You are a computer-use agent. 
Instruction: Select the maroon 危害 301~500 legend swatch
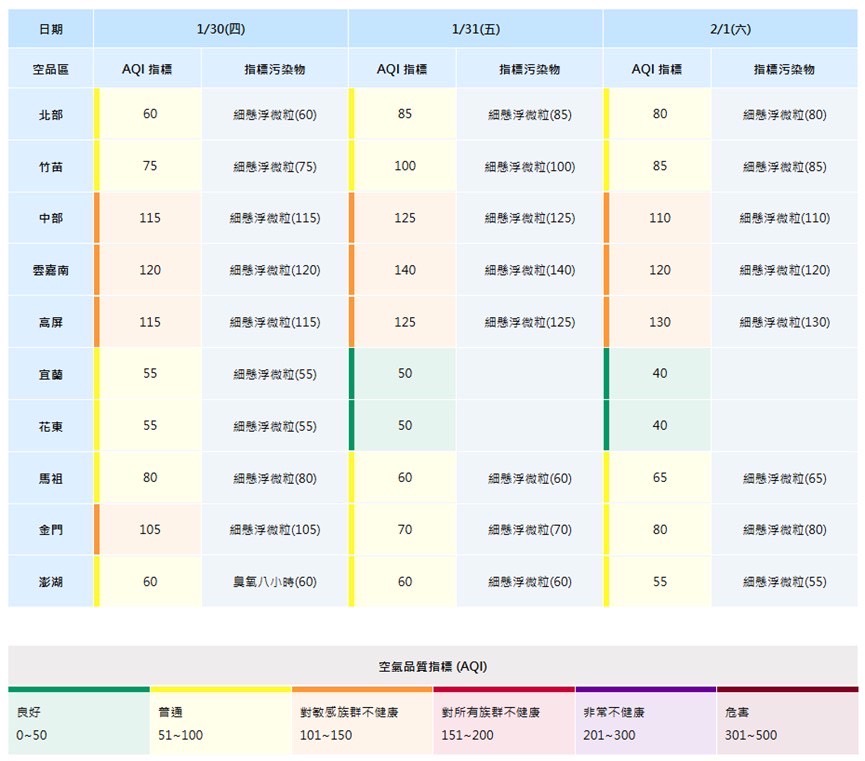coord(788,721)
